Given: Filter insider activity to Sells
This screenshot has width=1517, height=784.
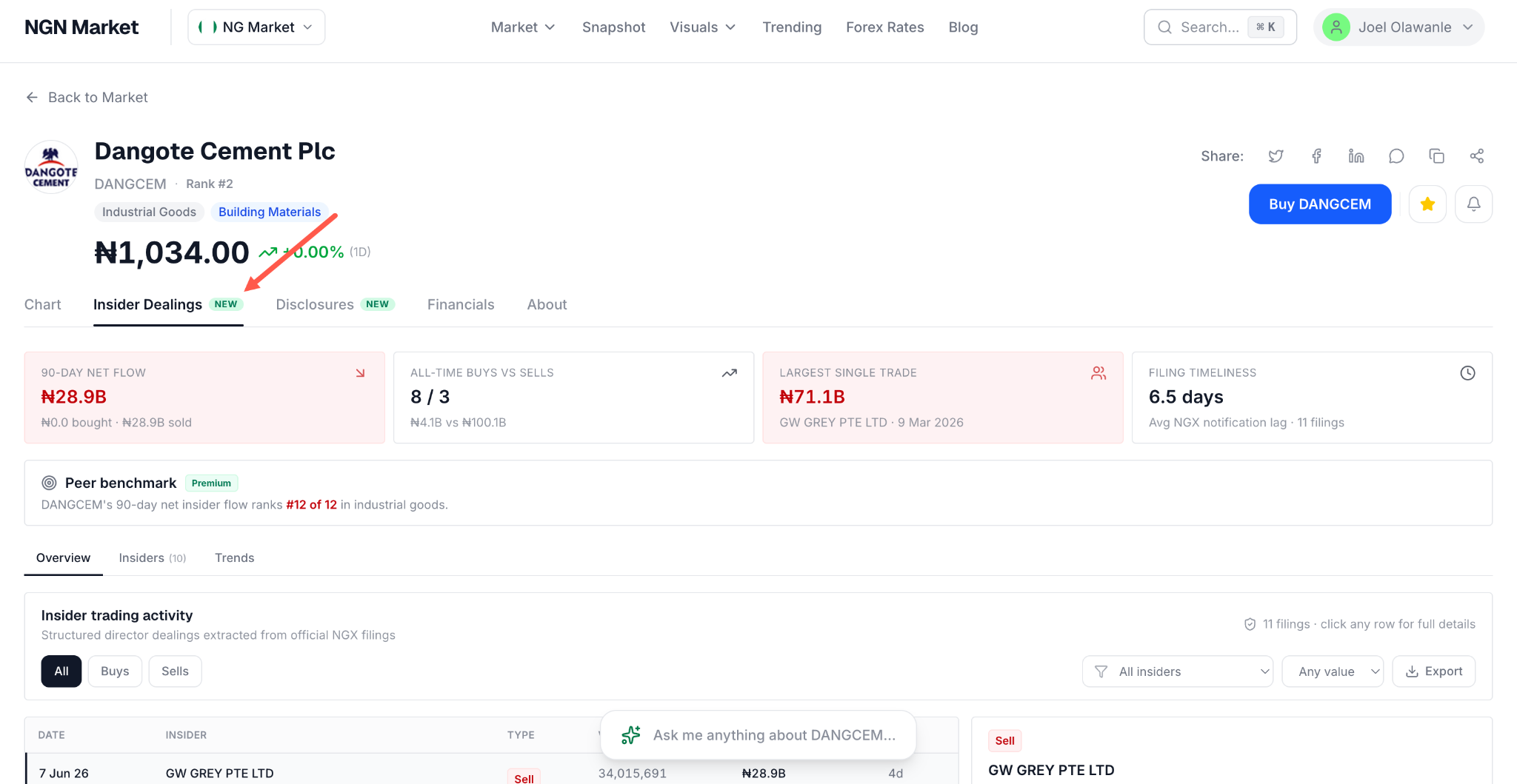Looking at the screenshot, I should pyautogui.click(x=175, y=671).
